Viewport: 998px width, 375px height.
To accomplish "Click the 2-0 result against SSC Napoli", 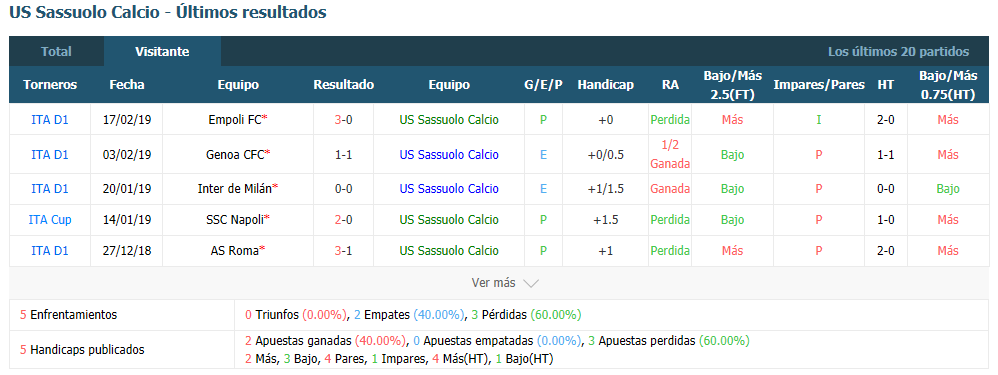I will coord(344,220).
